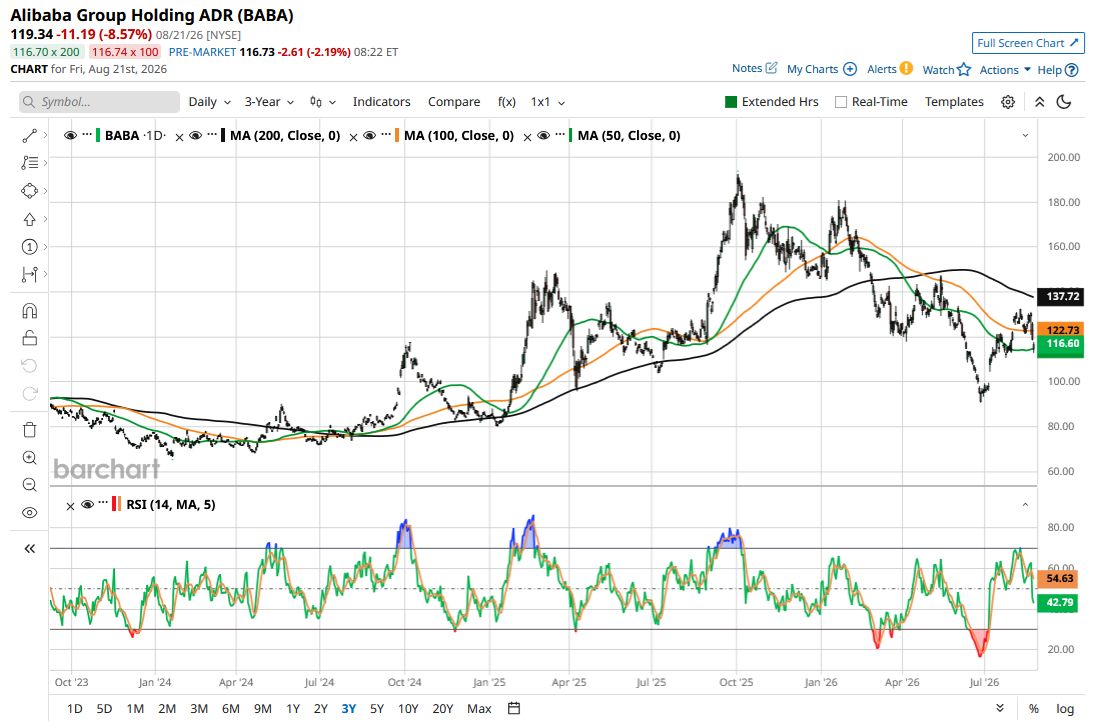The image size is (1095, 724).
Task: Hide the MA 100 line
Action: click(x=369, y=135)
